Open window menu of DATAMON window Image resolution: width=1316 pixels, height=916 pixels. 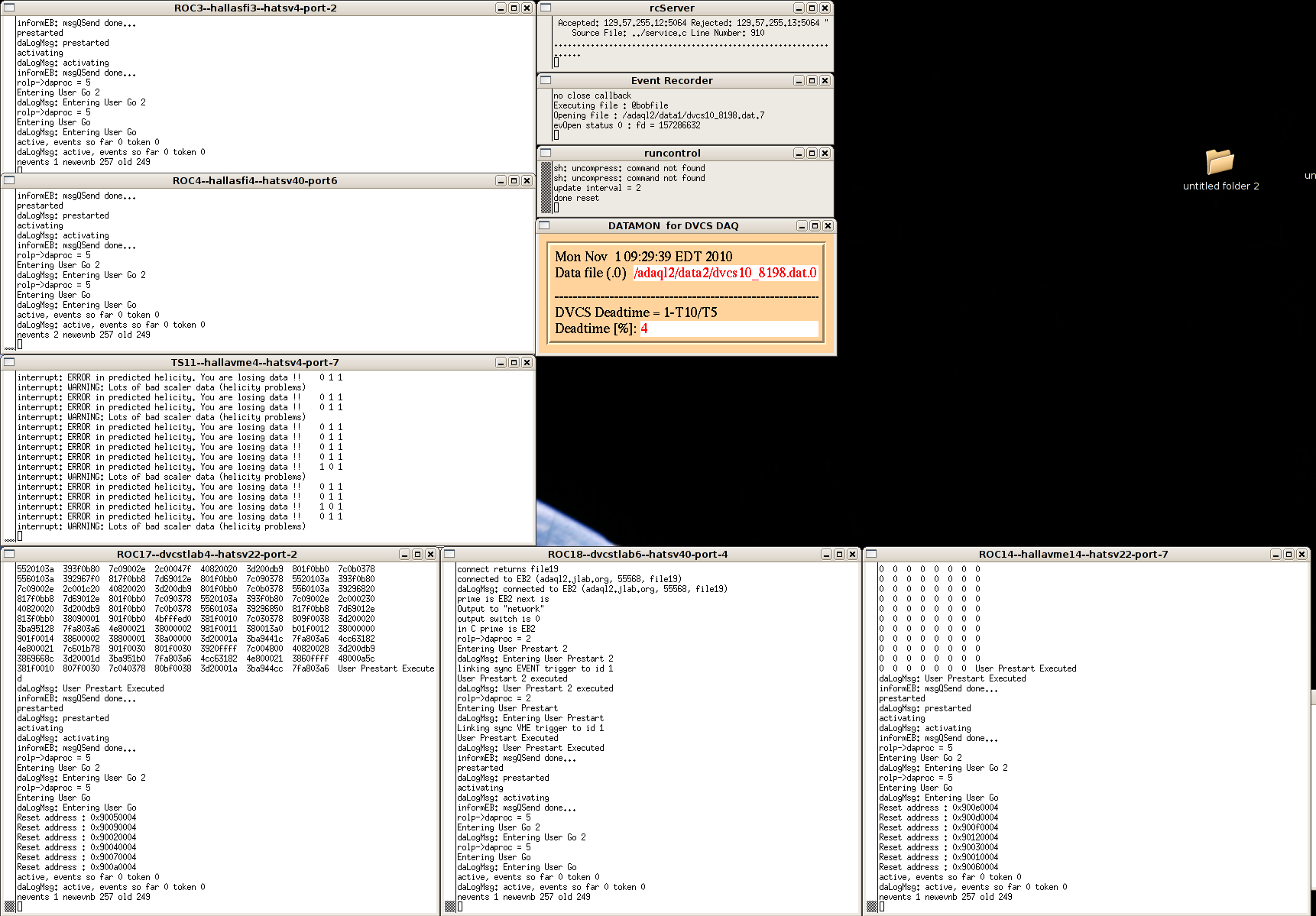pos(544,225)
